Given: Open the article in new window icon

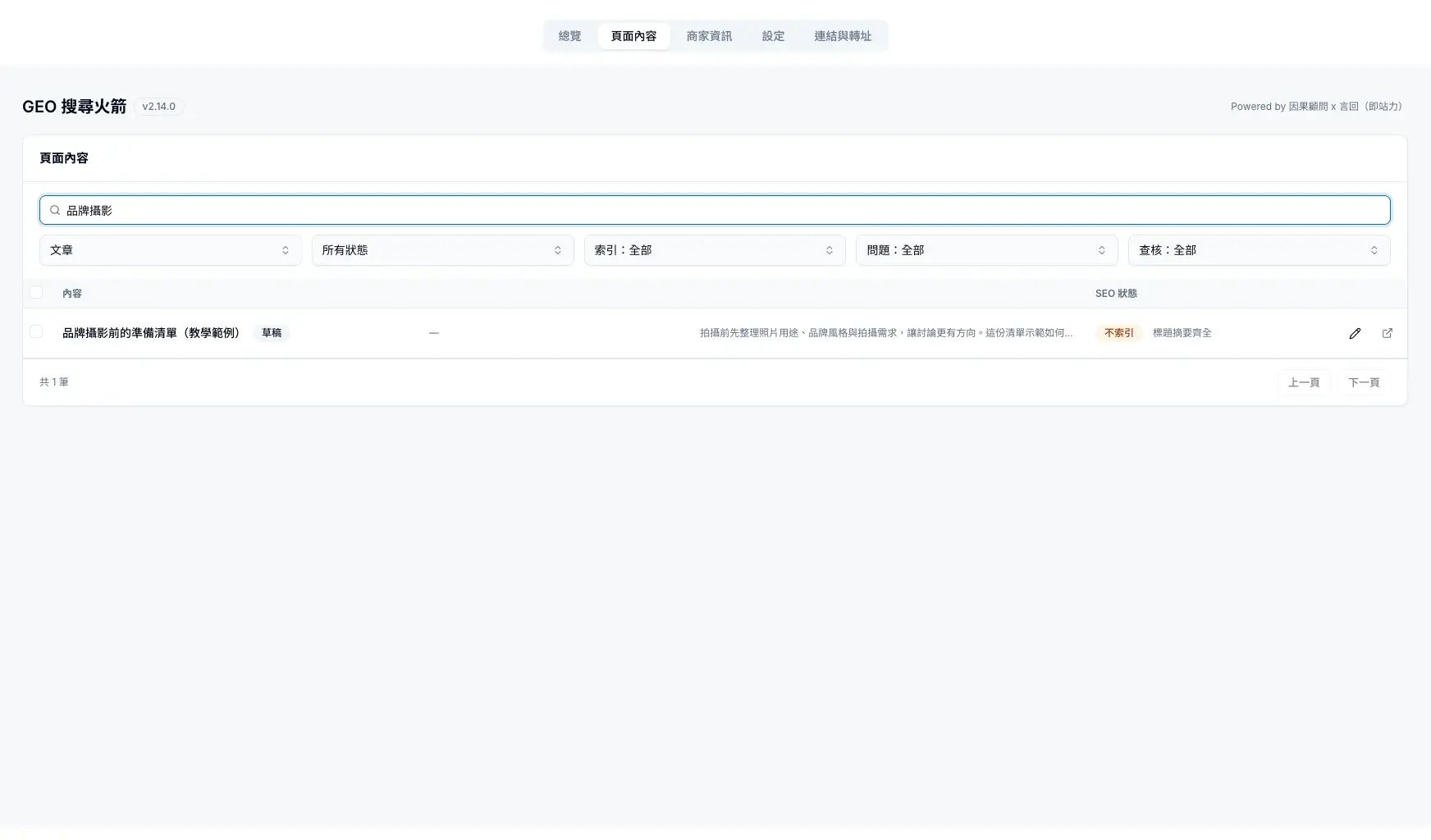Looking at the screenshot, I should click(x=1388, y=333).
